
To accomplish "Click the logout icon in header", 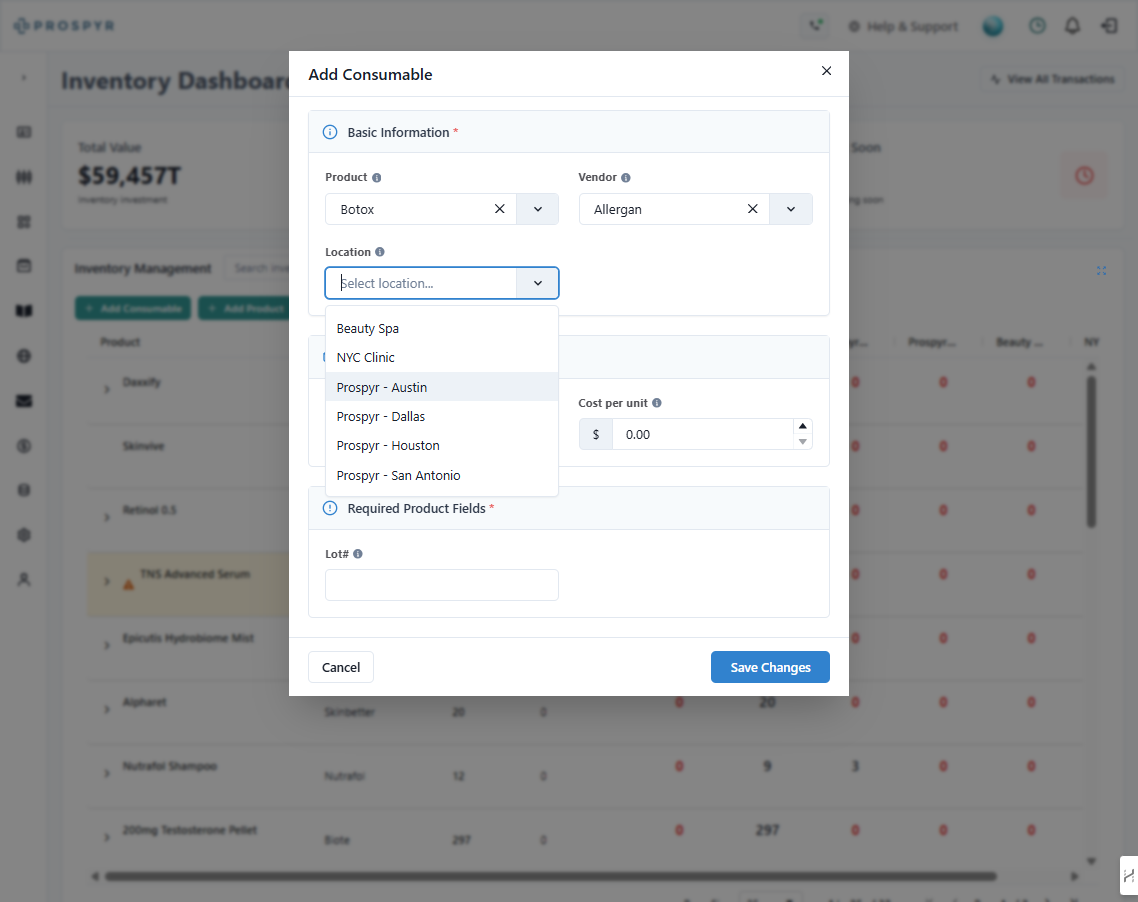I will (x=1109, y=26).
